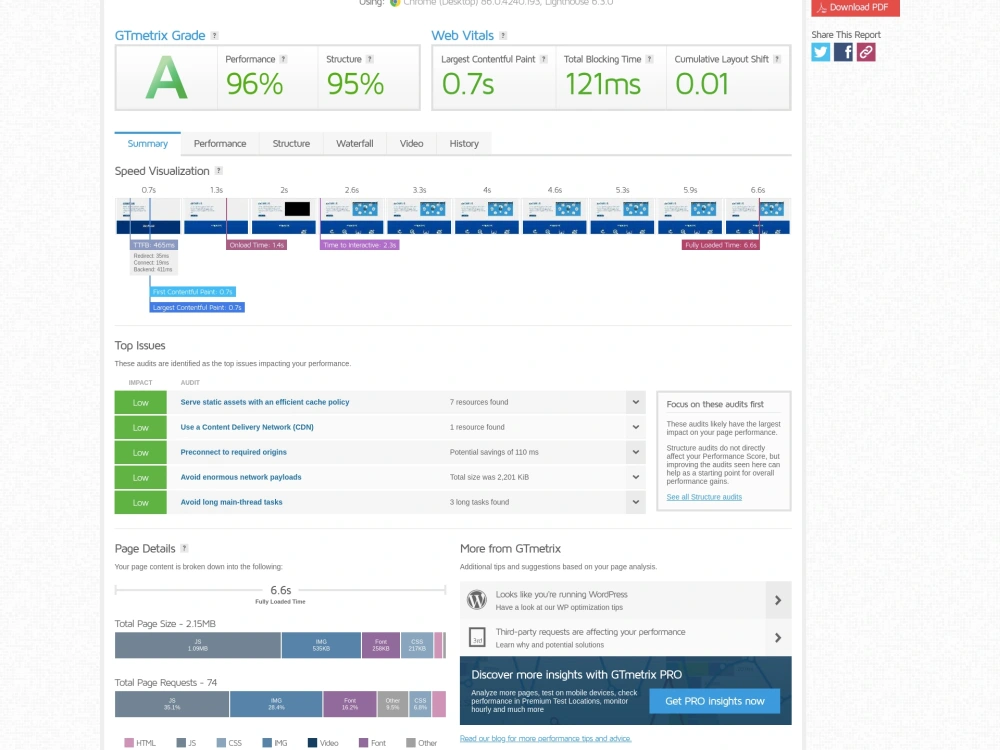Click Get PRO insights now button
This screenshot has height=750, width=1000.
[x=714, y=701]
